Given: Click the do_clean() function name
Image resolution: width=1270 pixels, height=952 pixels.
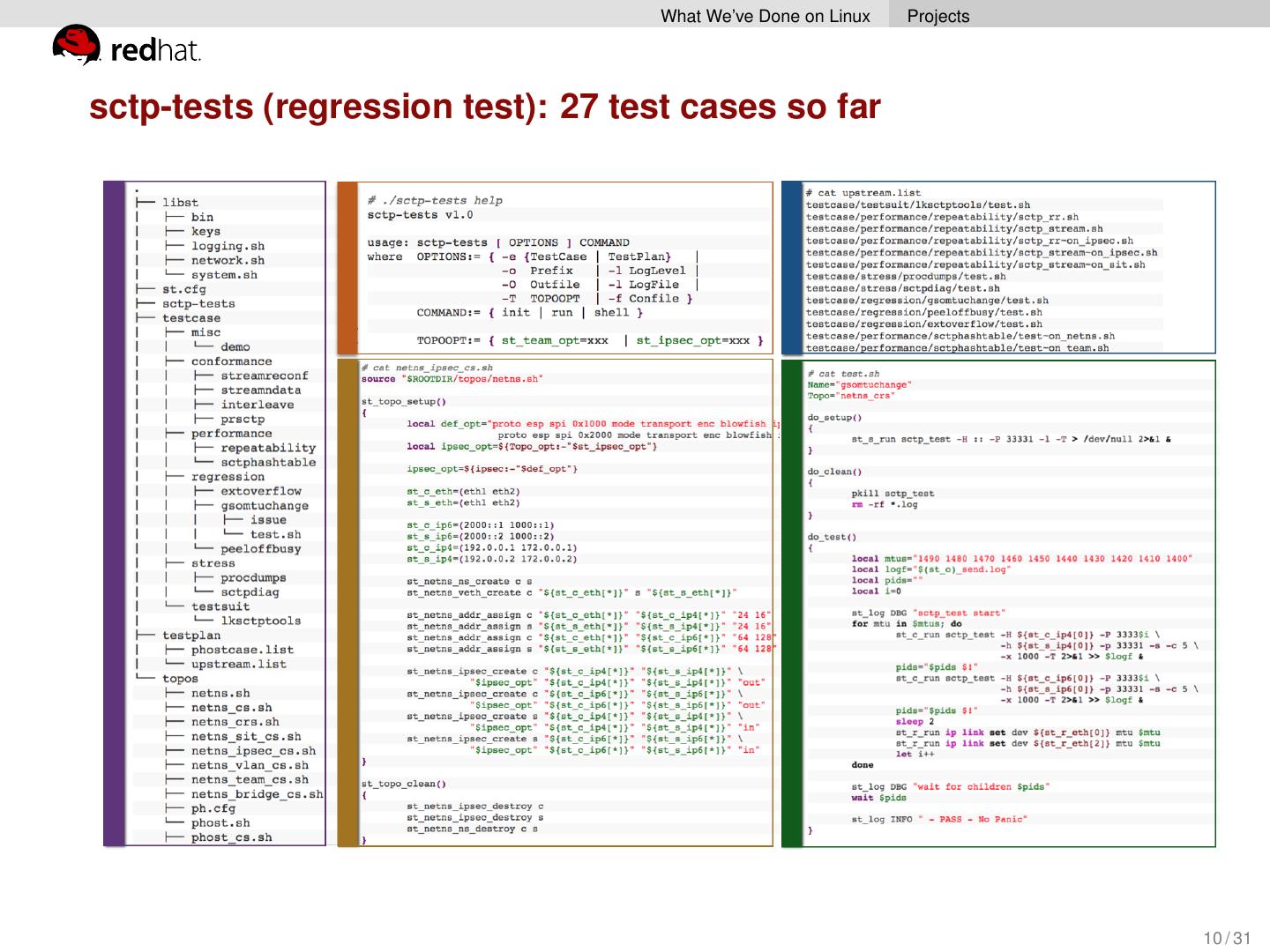Looking at the screenshot, I should (834, 472).
